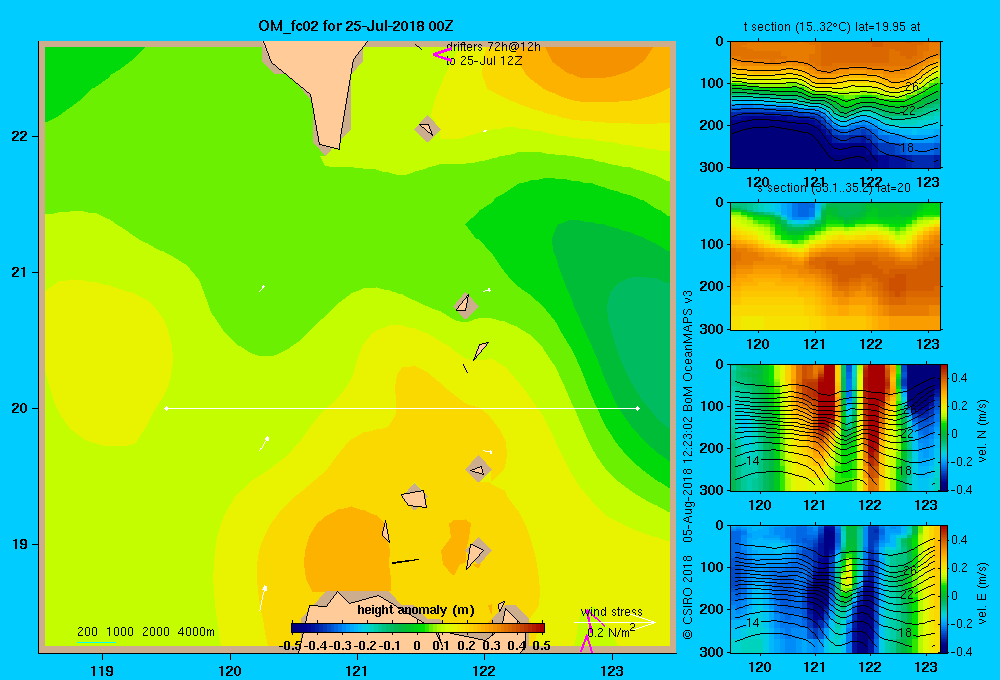
Task: Click the 14 isotherm label in the vel. N panel
Action: point(753,461)
